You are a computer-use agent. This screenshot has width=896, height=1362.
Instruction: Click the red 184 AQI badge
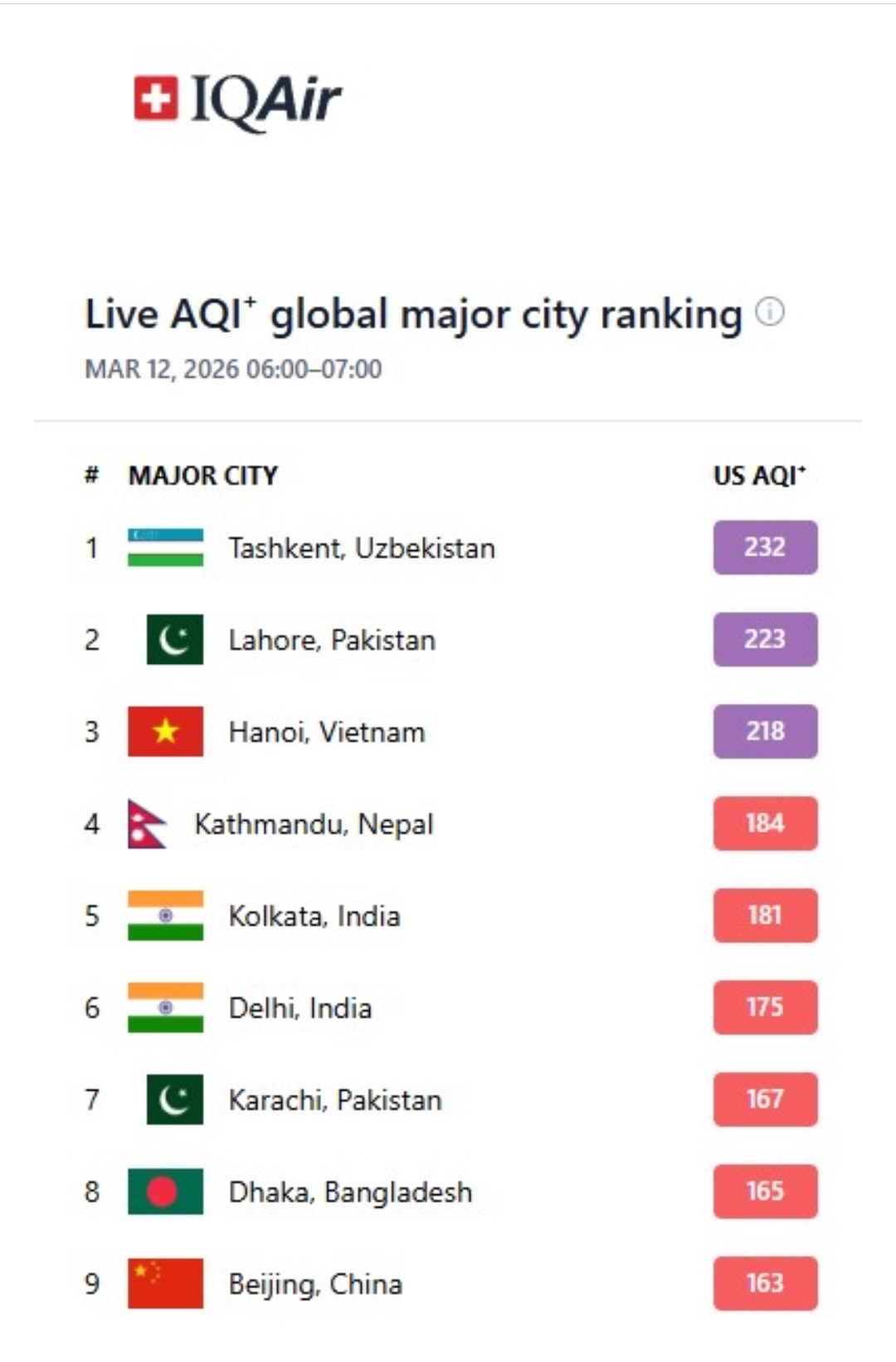[765, 823]
